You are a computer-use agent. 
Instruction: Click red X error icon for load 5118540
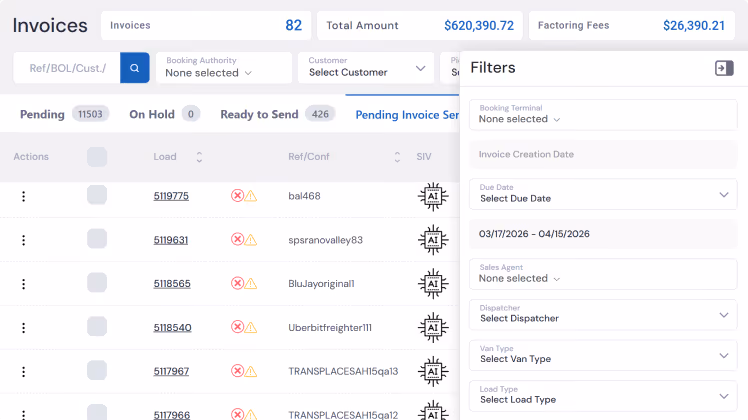tap(237, 327)
